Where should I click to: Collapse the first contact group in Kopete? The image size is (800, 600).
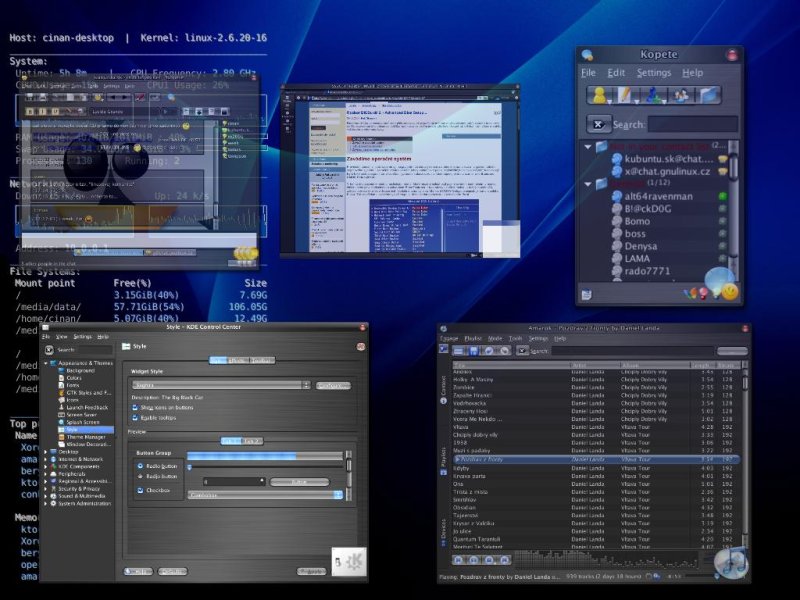[x=588, y=146]
